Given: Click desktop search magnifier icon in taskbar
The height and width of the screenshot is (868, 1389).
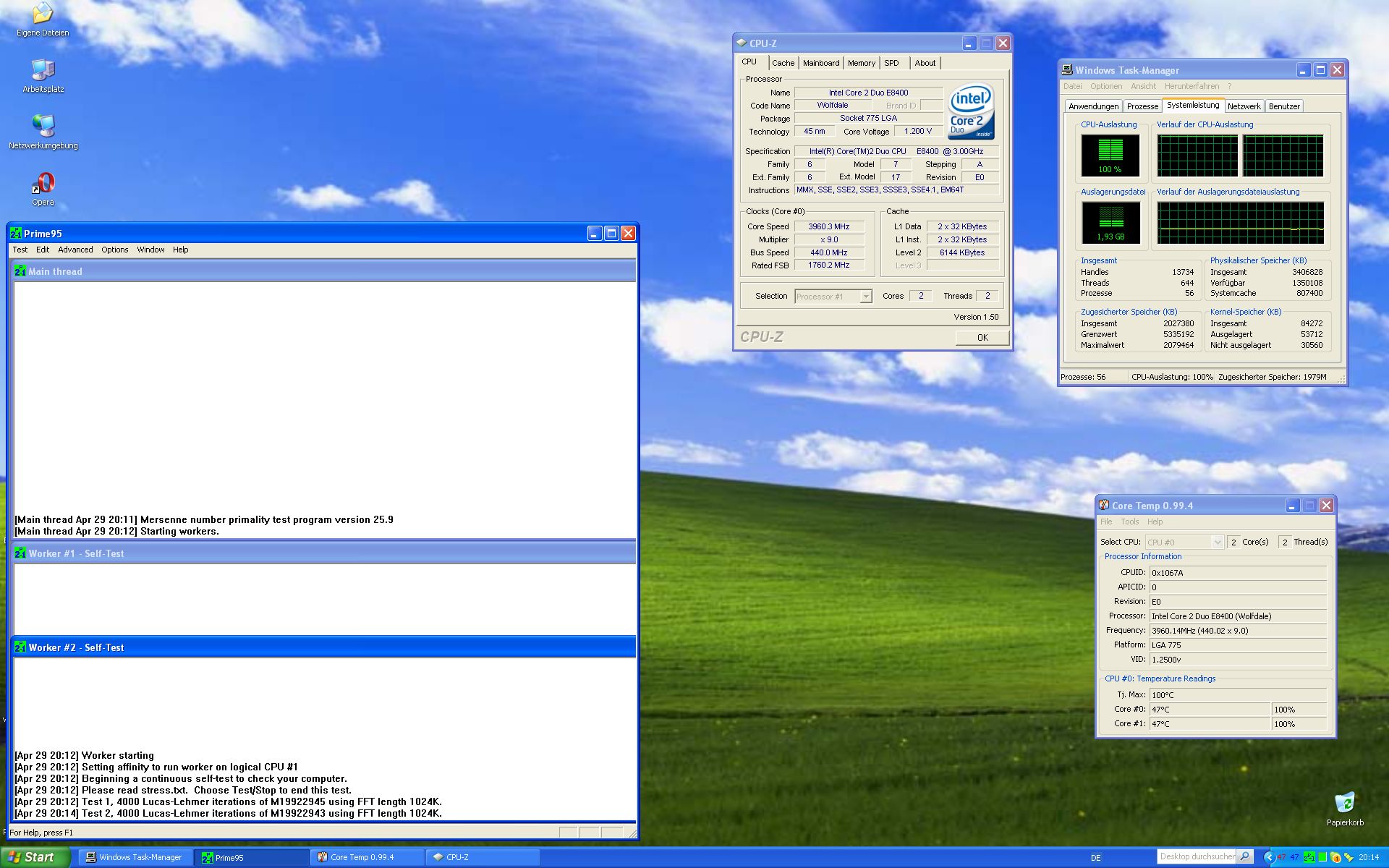Looking at the screenshot, I should click(x=1244, y=856).
